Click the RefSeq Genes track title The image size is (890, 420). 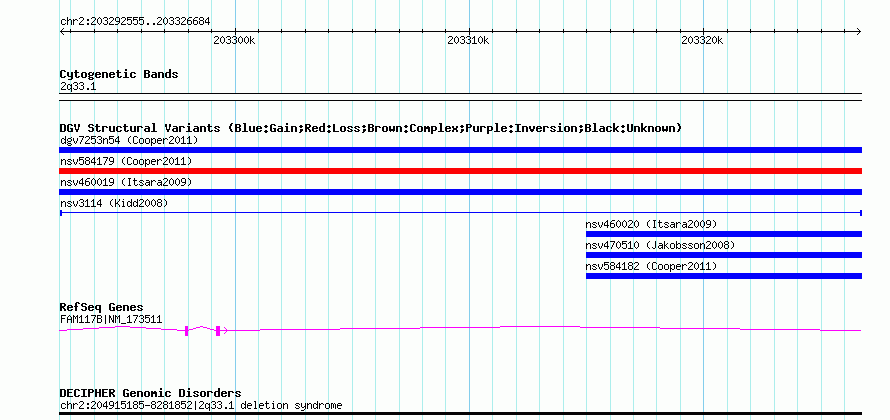coord(102,307)
